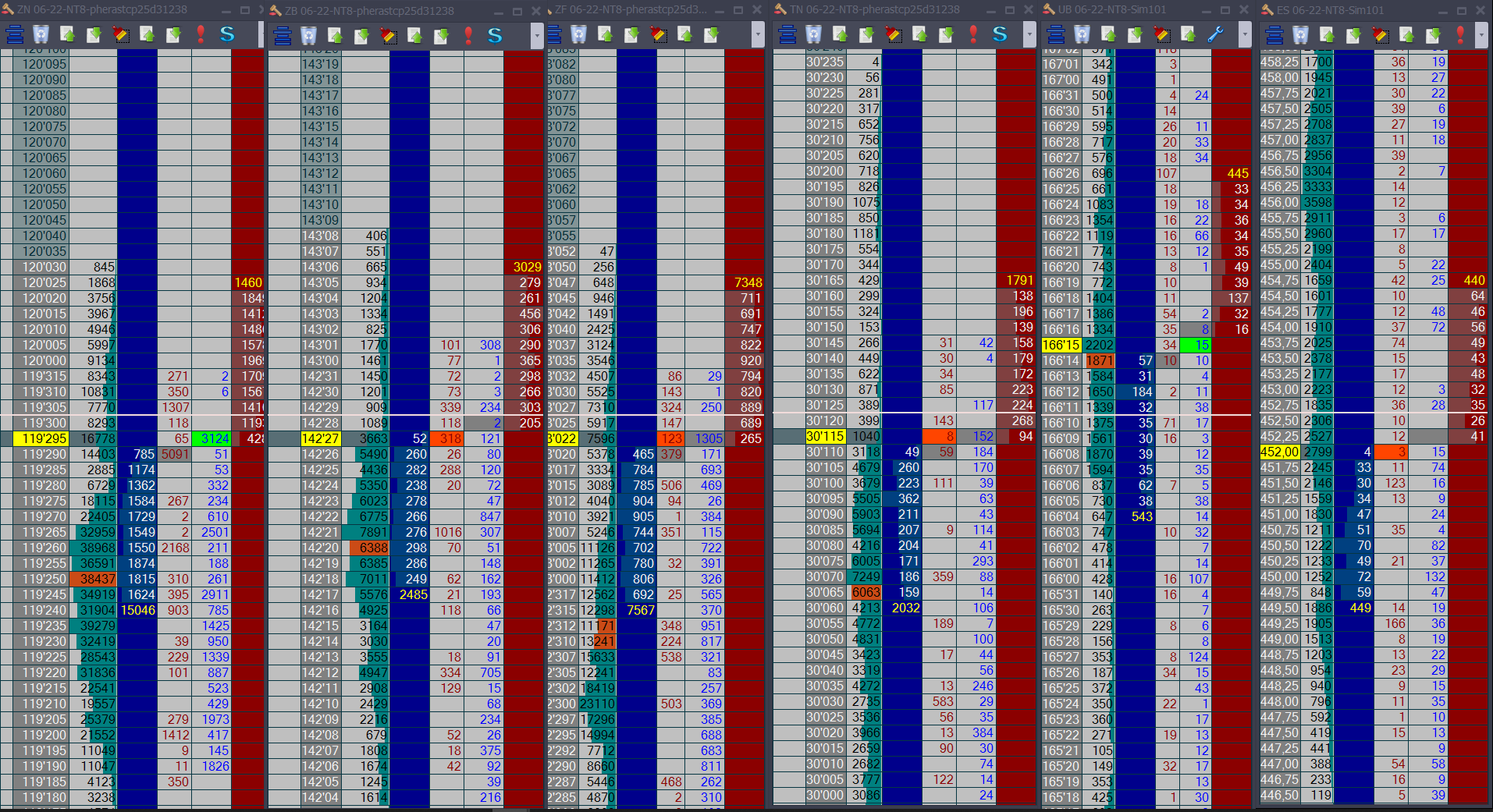Click the blue S icon in ZB toolbar
The height and width of the screenshot is (812, 1493).
pos(495,36)
